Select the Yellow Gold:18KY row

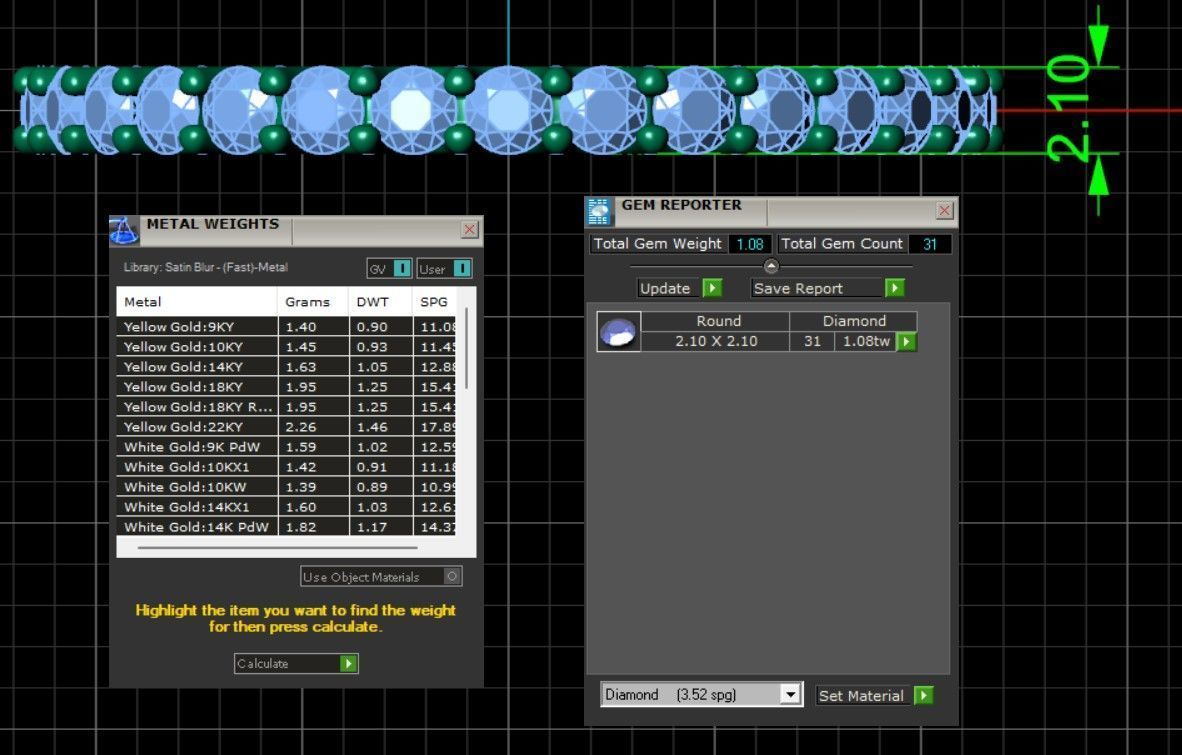click(286, 387)
